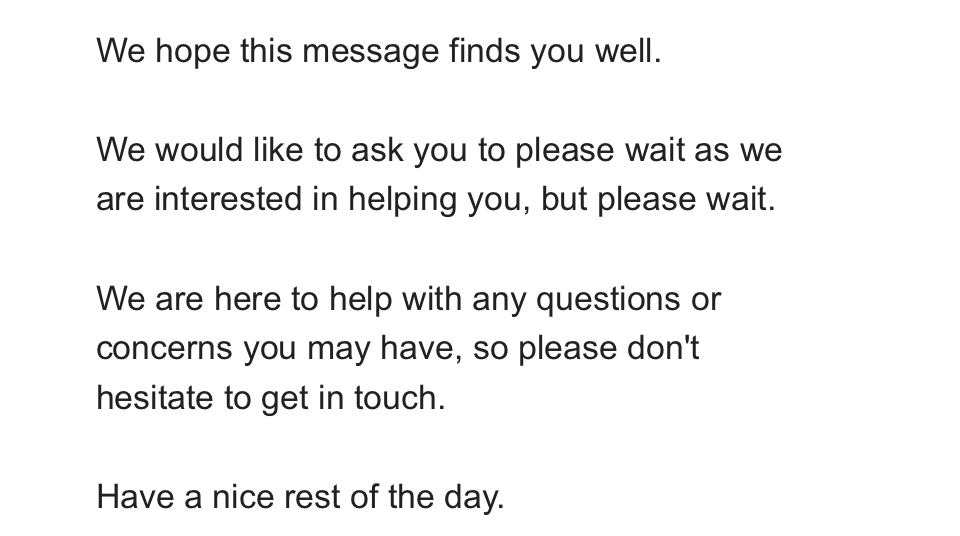Click the phrase 'get in touch.'
The image size is (960, 536).
click(353, 399)
